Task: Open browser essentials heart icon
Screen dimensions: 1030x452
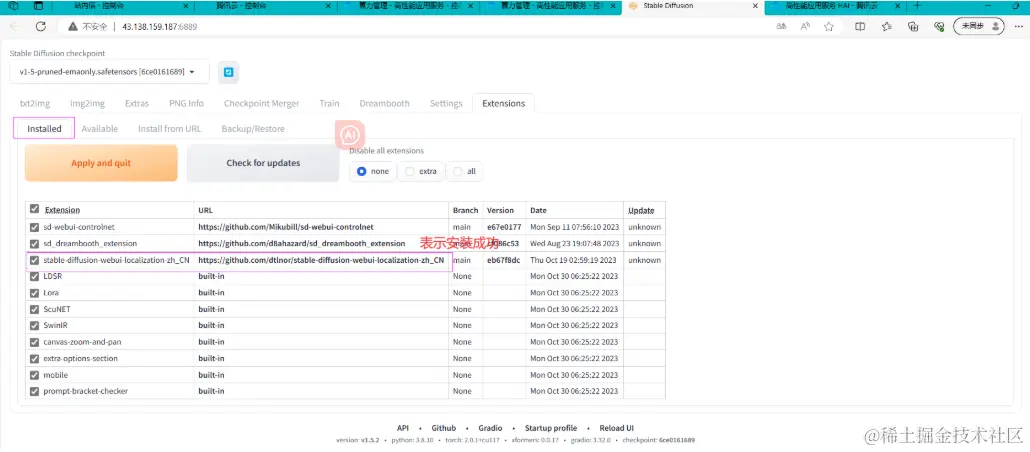Action: 939,27
